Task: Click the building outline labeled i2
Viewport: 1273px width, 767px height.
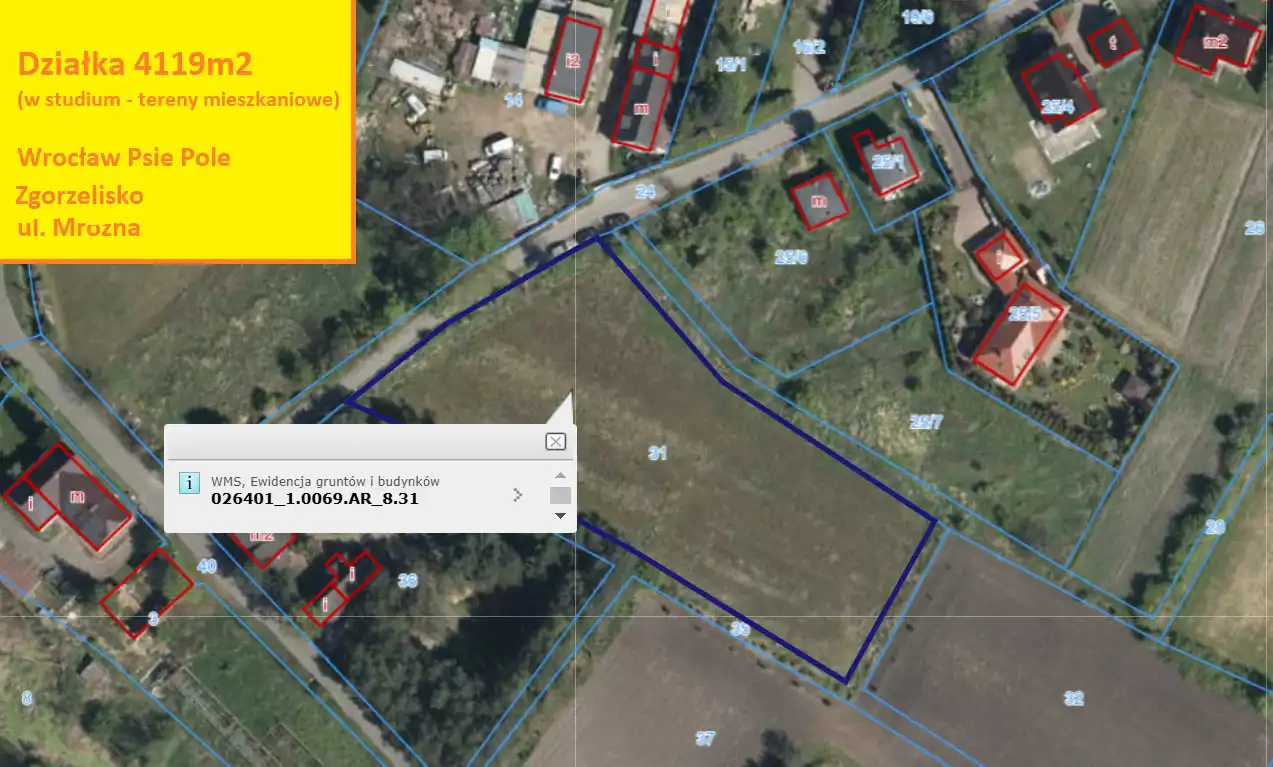Action: coord(573,59)
